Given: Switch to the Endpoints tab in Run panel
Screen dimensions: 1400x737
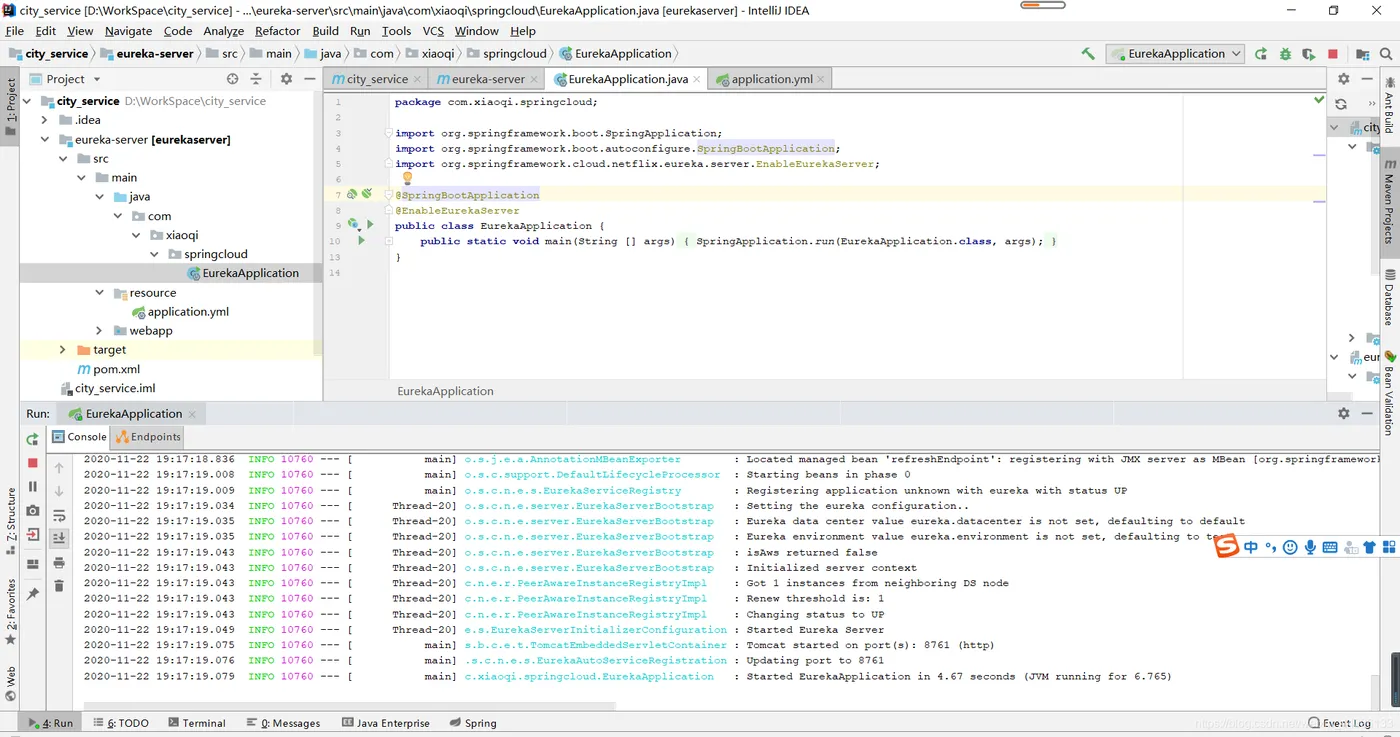Looking at the screenshot, I should [x=148, y=437].
